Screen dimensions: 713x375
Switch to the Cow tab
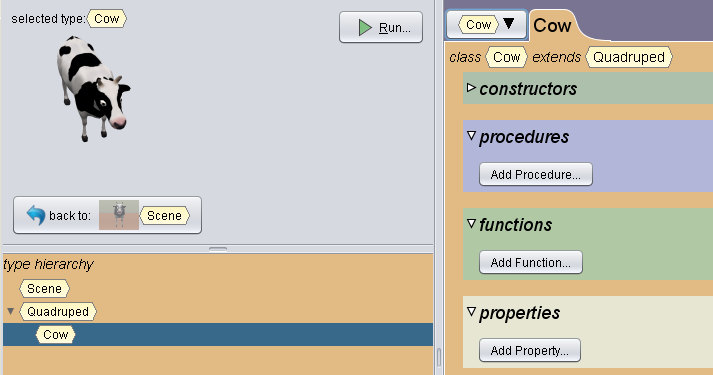coord(552,25)
